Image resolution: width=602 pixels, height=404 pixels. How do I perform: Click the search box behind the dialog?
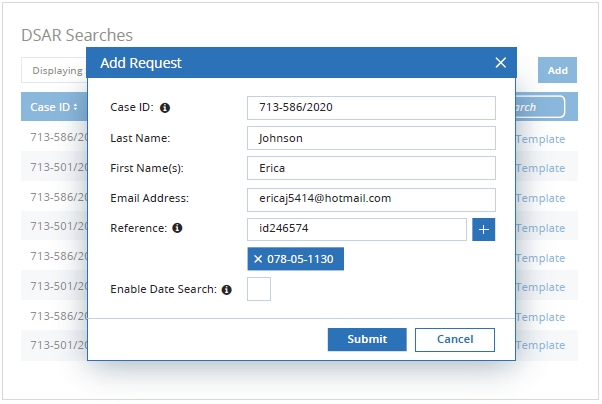pyautogui.click(x=541, y=107)
